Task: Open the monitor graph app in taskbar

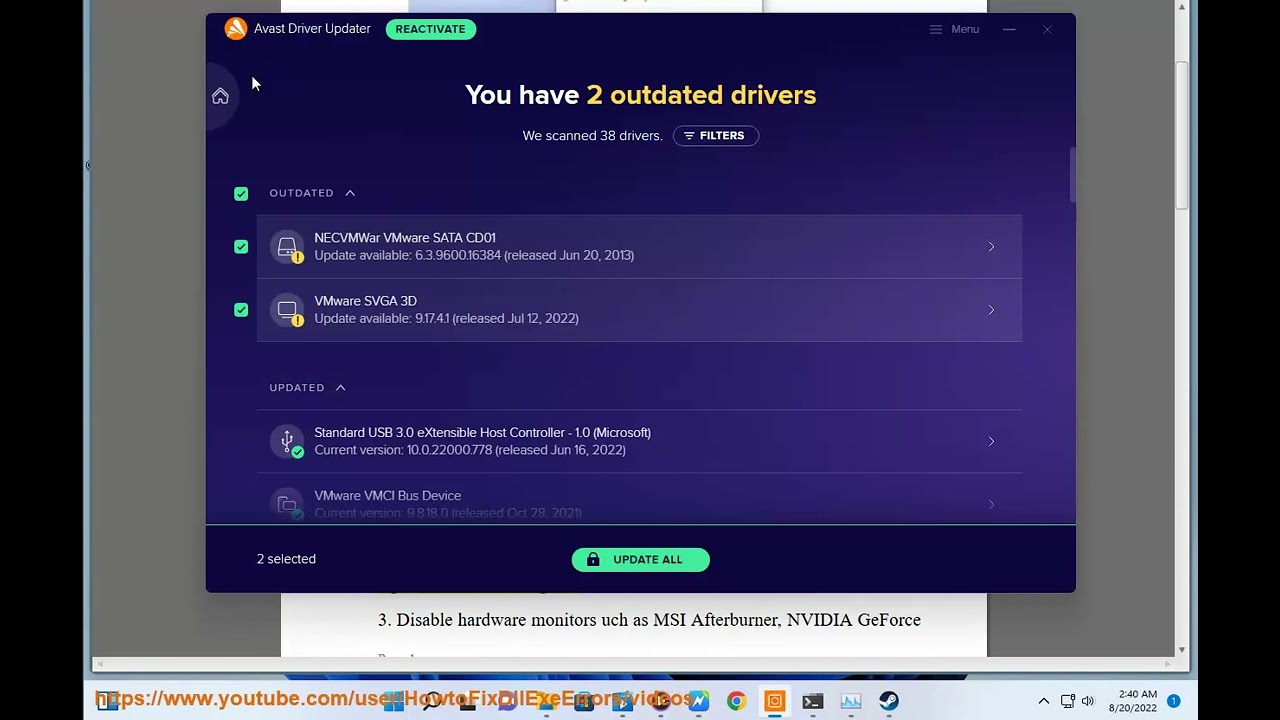Action: (851, 701)
